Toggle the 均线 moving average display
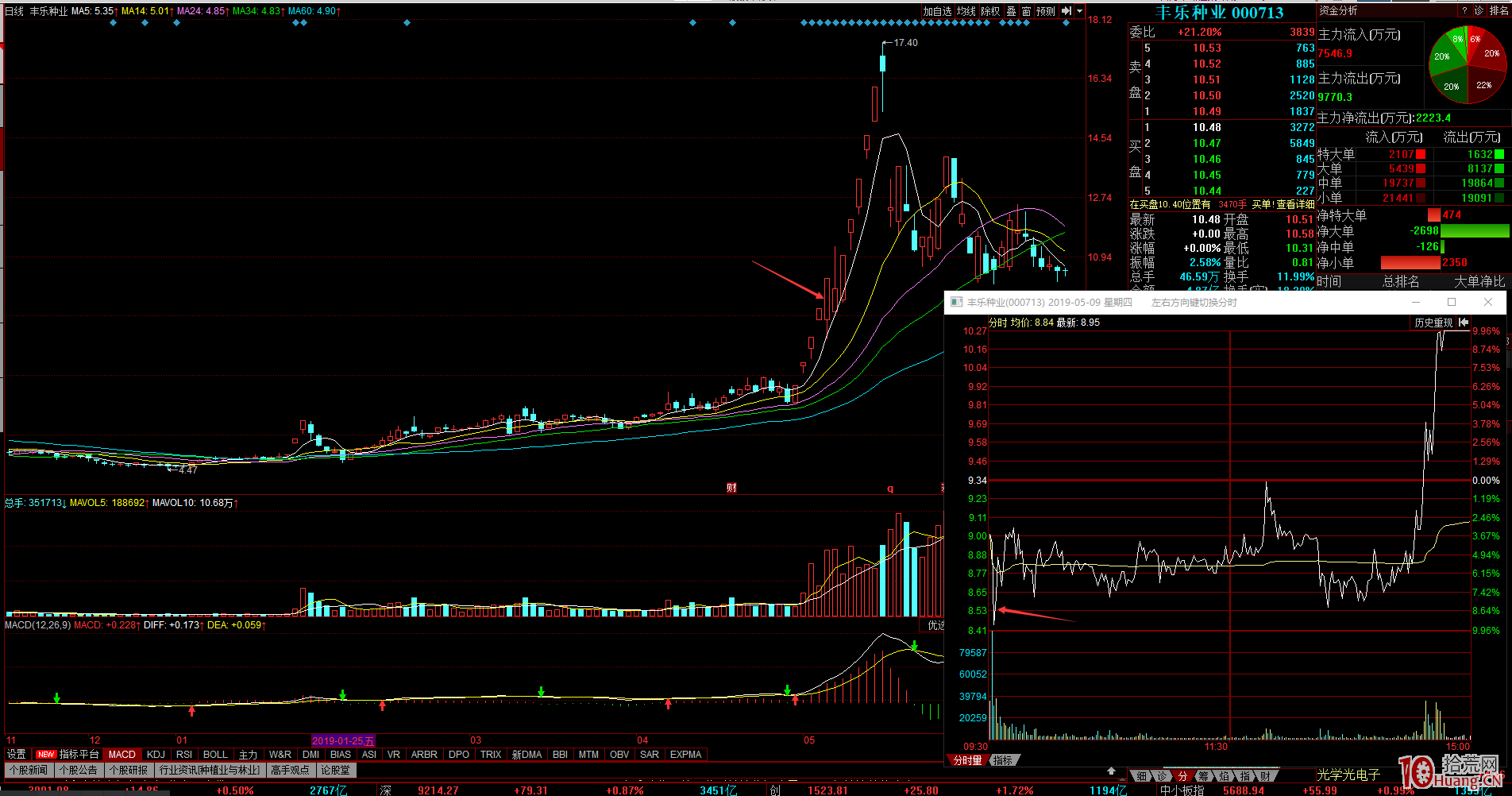 tap(966, 11)
